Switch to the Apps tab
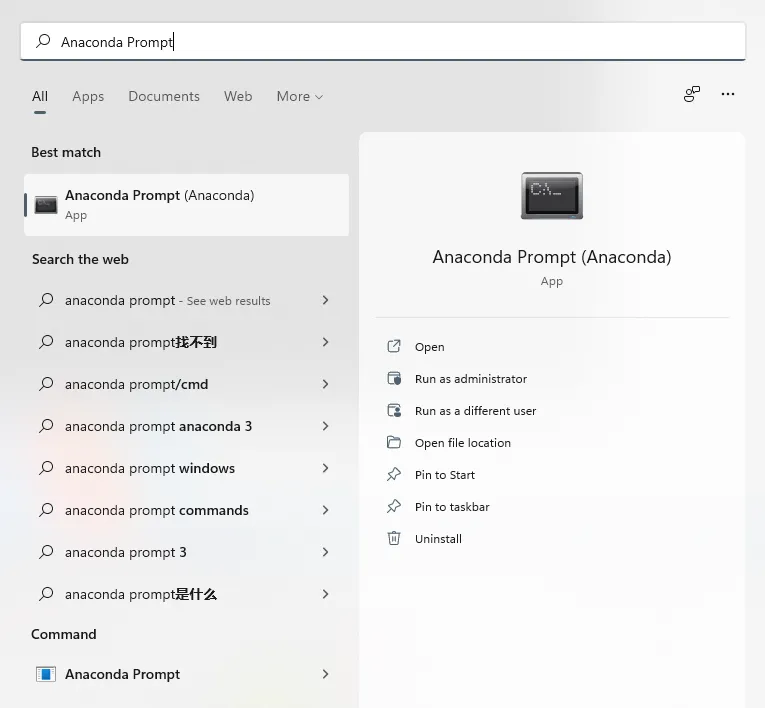Image resolution: width=765 pixels, height=708 pixels. coord(88,96)
